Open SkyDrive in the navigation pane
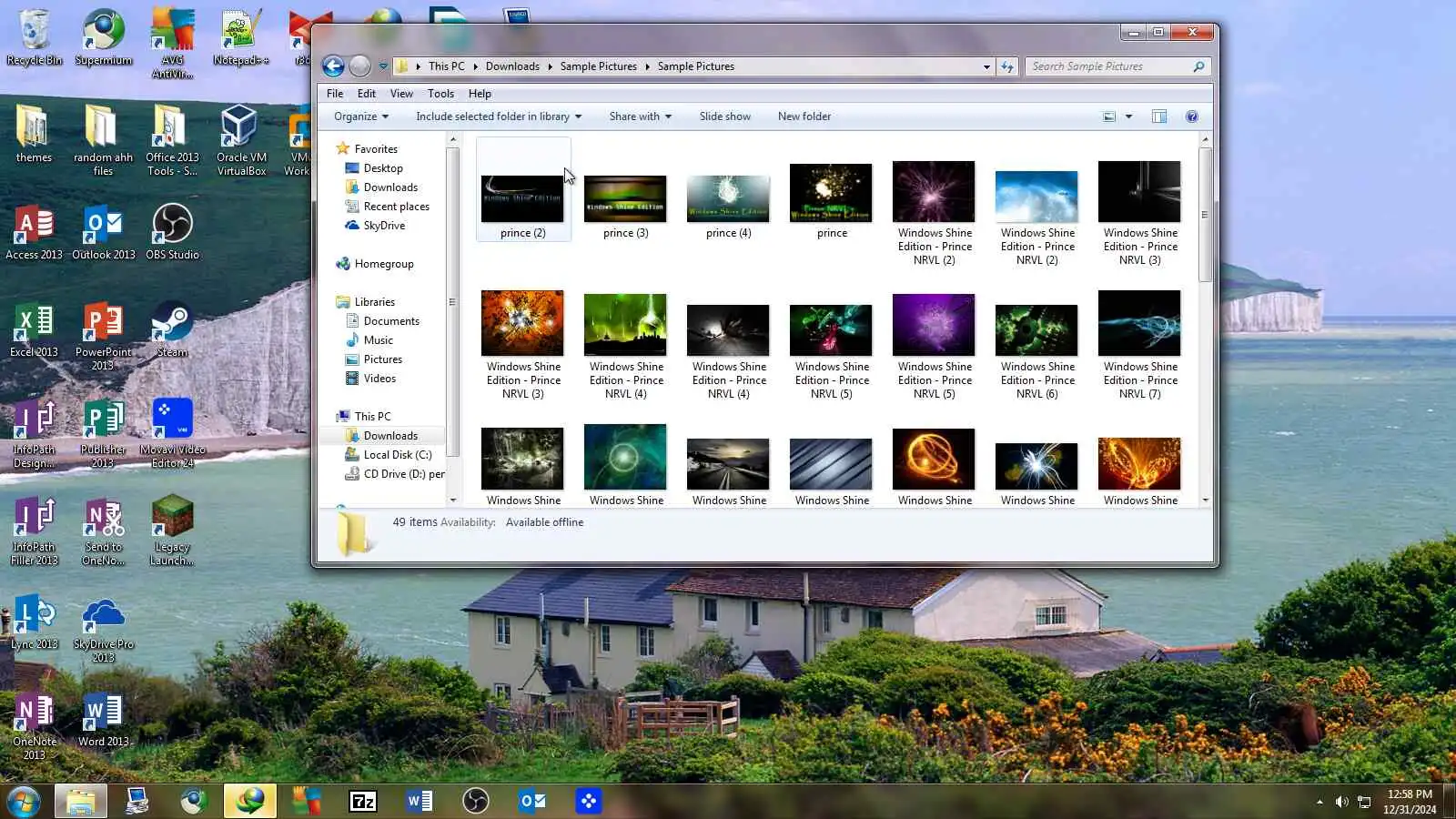 click(384, 226)
